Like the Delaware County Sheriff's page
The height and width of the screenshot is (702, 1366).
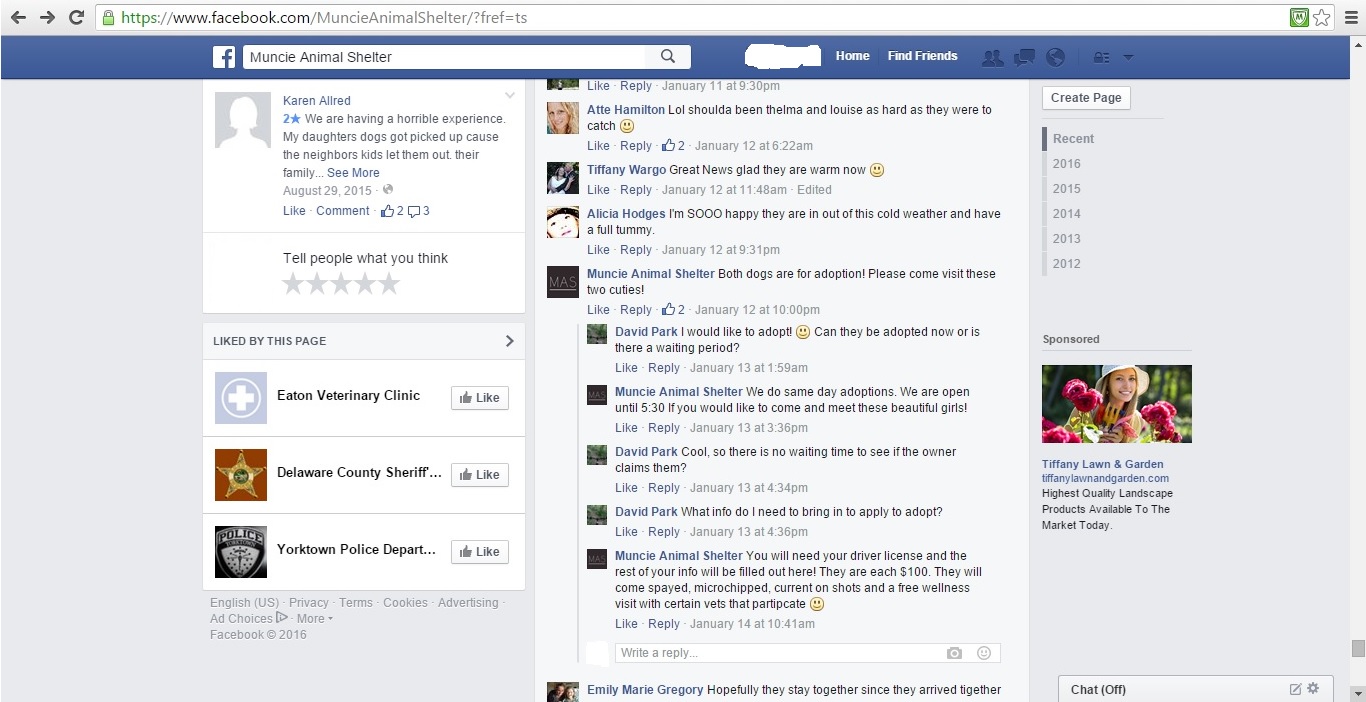tap(480, 475)
